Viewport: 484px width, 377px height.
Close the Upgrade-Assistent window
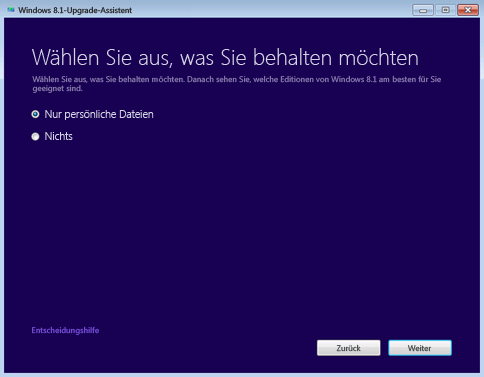click(x=468, y=10)
